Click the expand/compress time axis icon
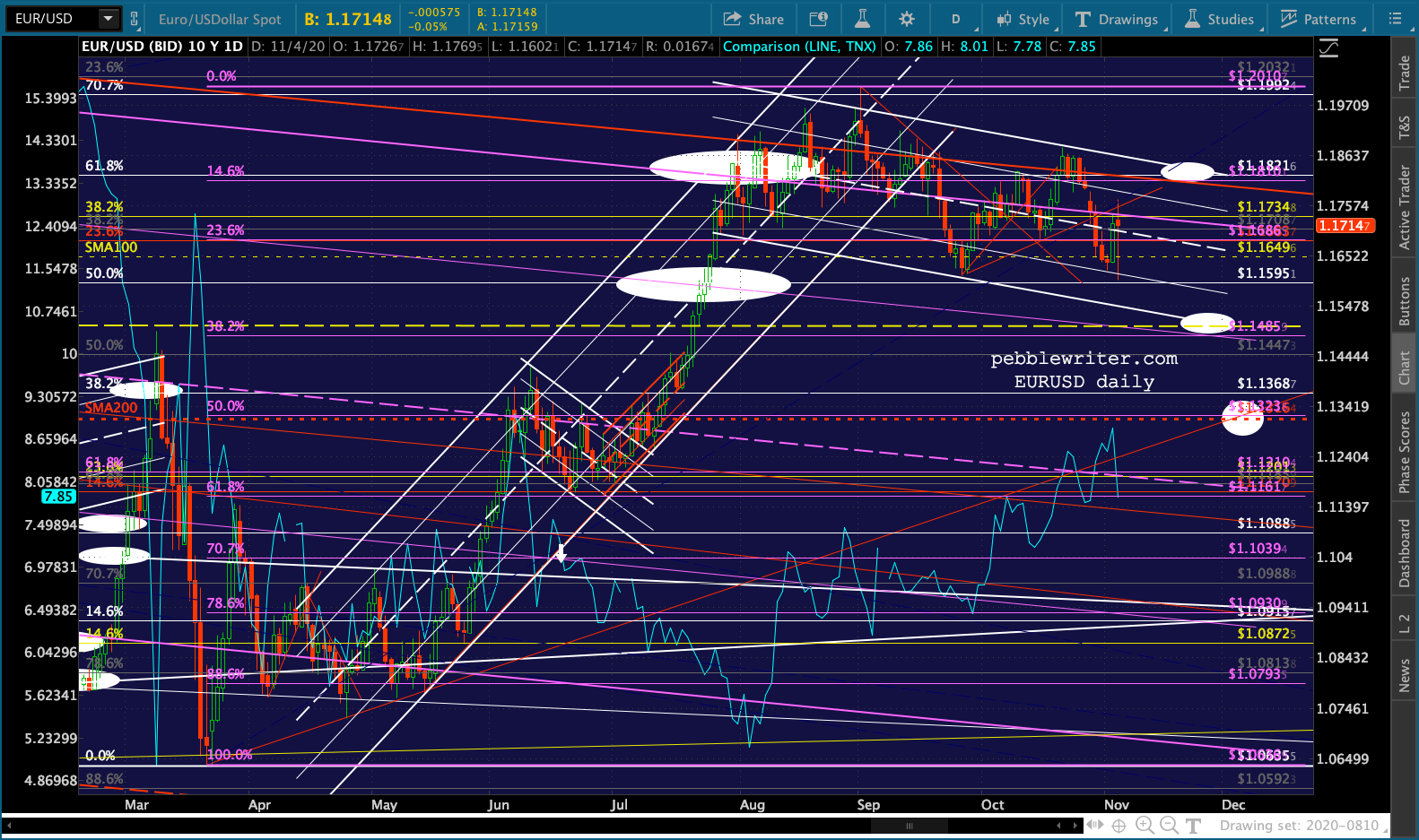1419x840 pixels. pyautogui.click(x=1093, y=826)
